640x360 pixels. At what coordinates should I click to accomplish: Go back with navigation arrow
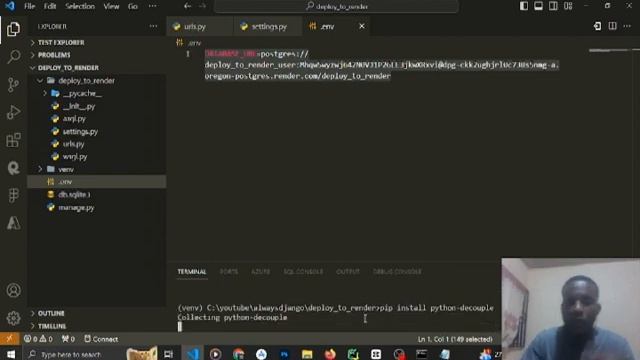pos(187,6)
